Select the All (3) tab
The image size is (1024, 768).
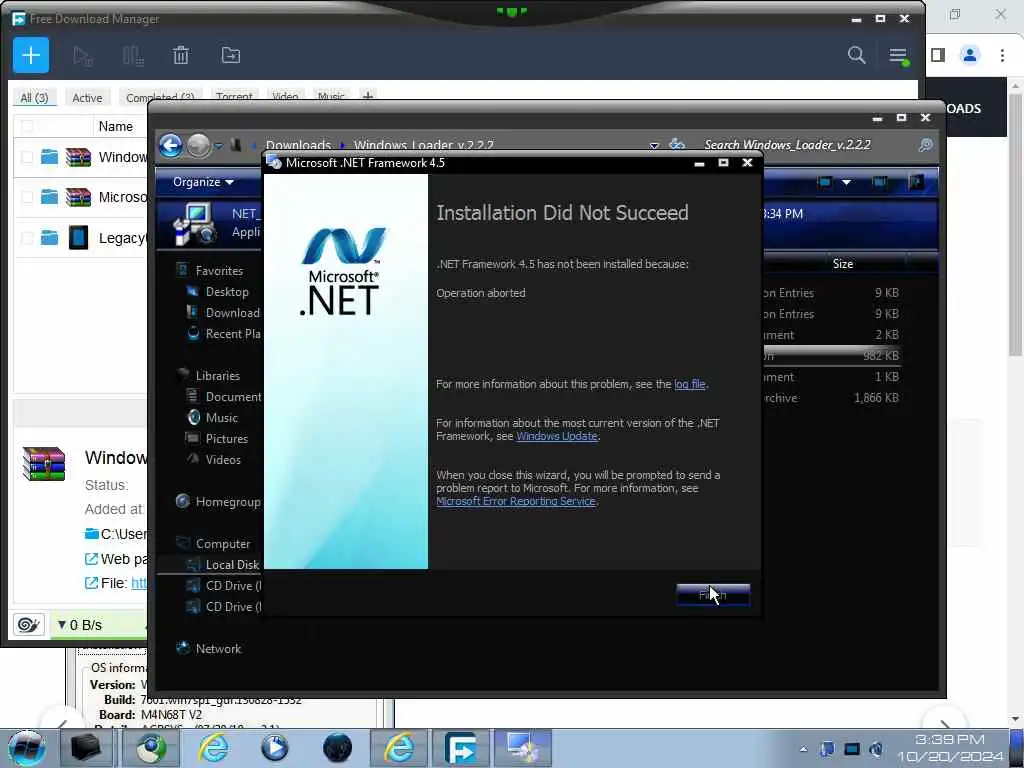point(35,97)
